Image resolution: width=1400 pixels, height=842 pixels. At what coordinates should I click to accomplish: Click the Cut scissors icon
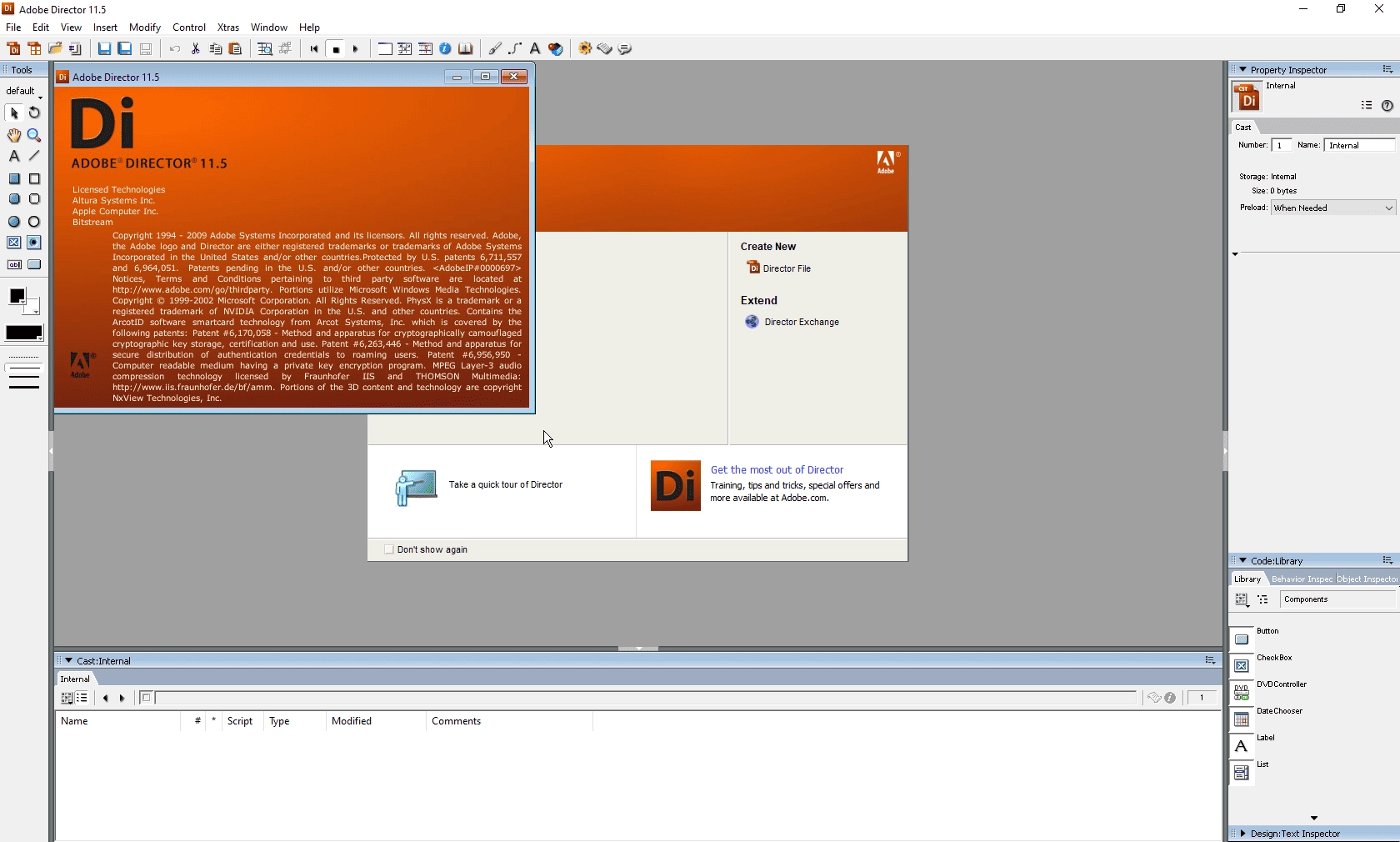tap(196, 49)
